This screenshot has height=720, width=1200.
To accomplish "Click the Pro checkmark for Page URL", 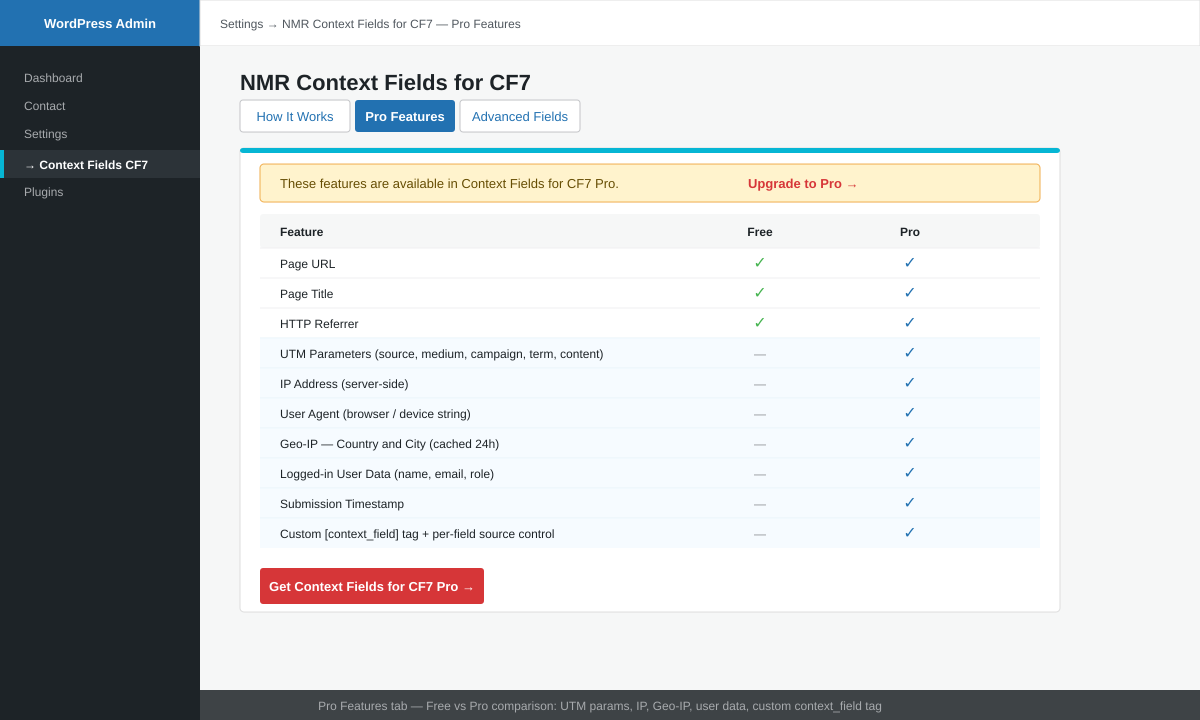I will [910, 263].
